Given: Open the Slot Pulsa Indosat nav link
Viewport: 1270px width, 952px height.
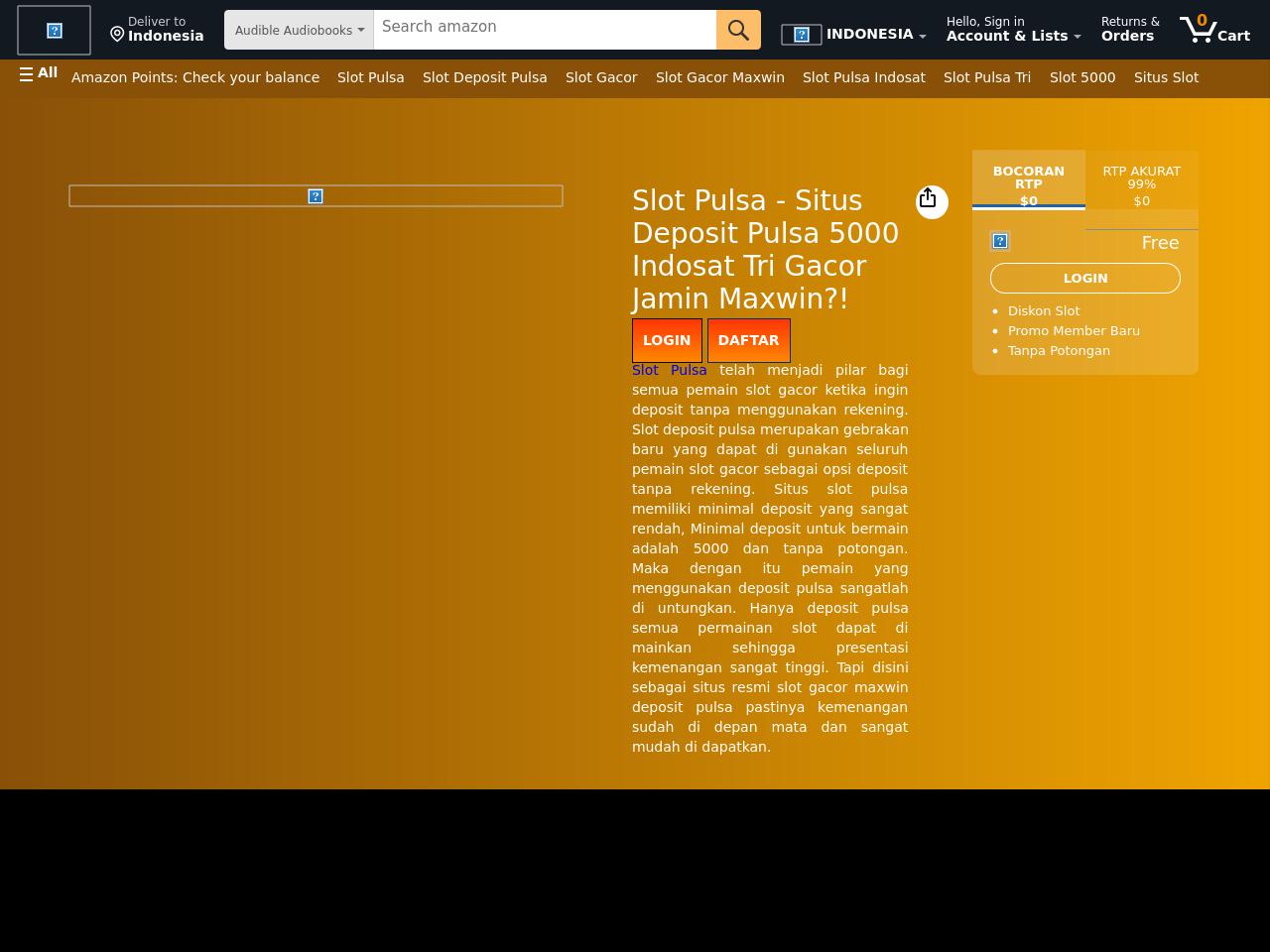Looking at the screenshot, I should point(864,77).
